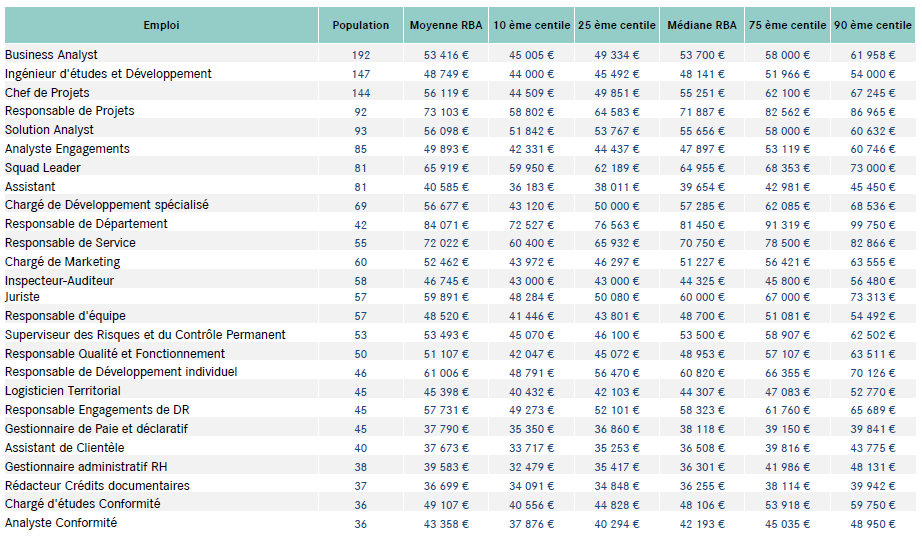
Task: Click the Médiane RBA column header
Action: 702,25
